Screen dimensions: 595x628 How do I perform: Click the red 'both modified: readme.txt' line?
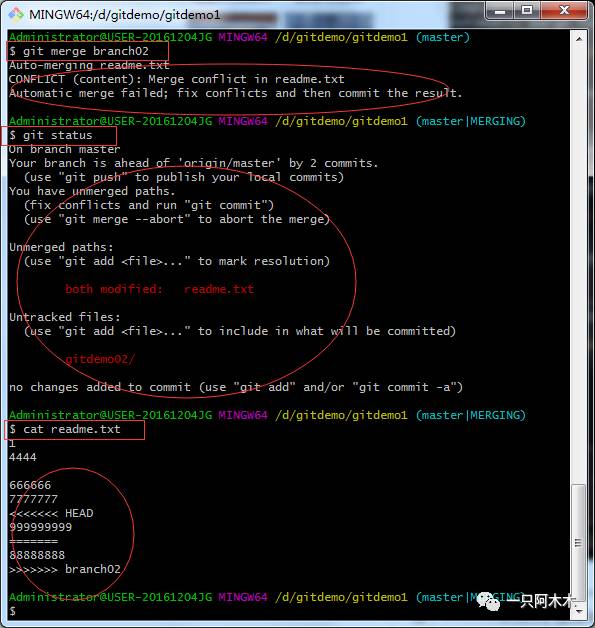159,289
